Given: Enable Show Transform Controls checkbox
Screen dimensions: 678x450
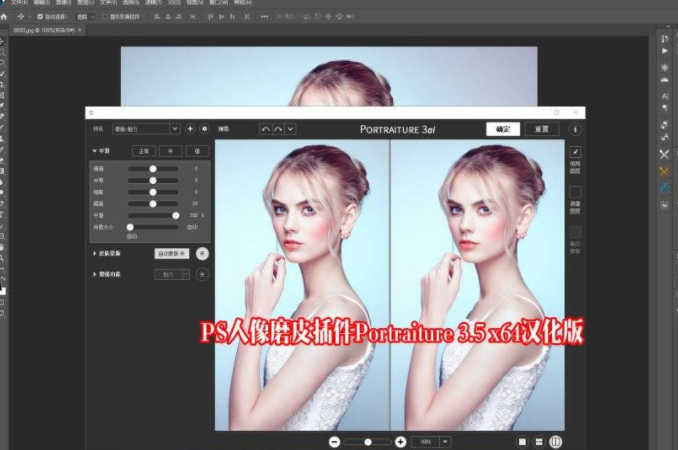Looking at the screenshot, I should point(105,16).
